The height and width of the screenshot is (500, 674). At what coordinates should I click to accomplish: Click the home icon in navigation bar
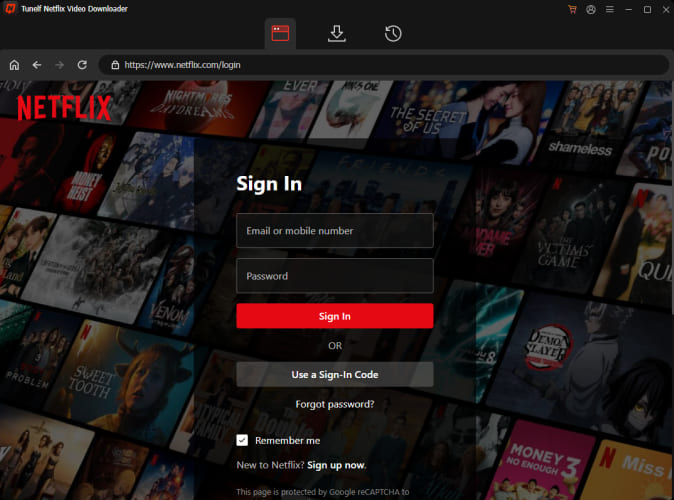point(14,65)
